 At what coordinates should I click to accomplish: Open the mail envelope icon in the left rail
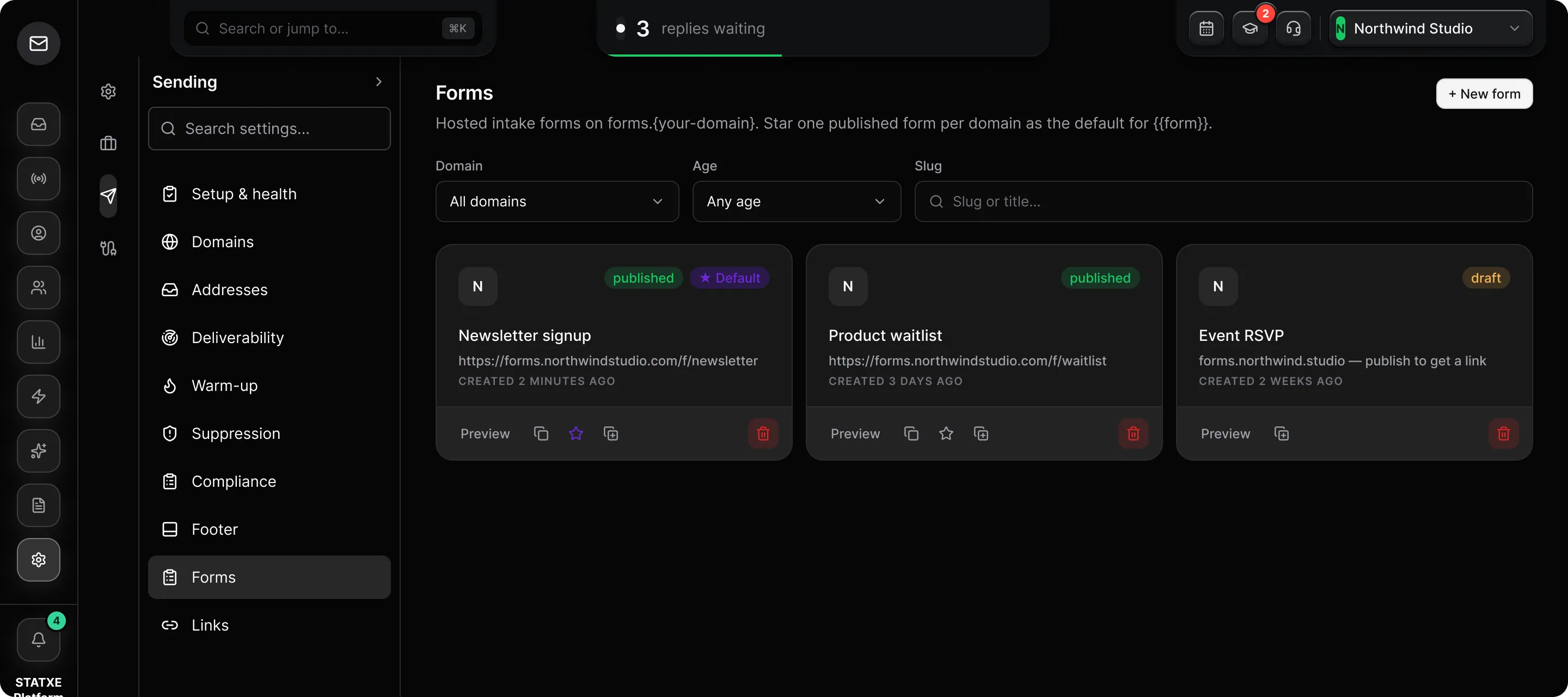(38, 43)
